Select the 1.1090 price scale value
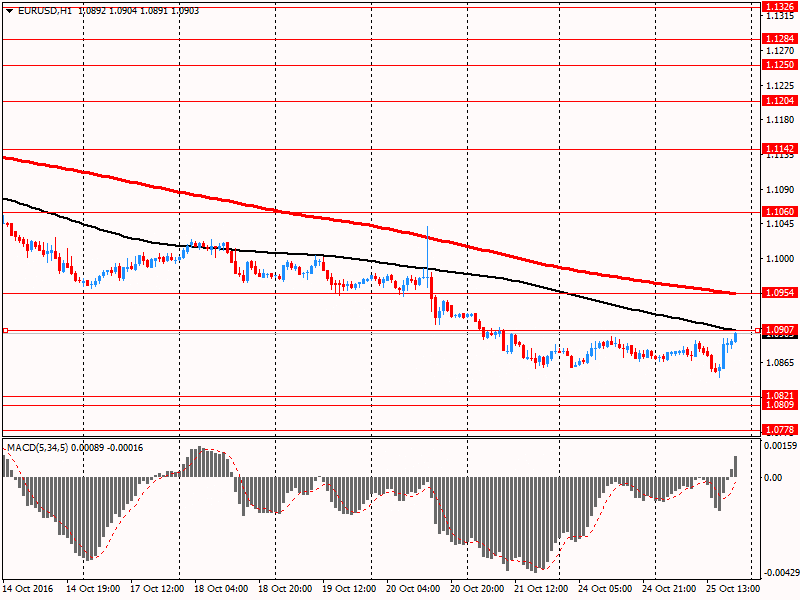Viewport: 800px width, 600px height. point(780,189)
